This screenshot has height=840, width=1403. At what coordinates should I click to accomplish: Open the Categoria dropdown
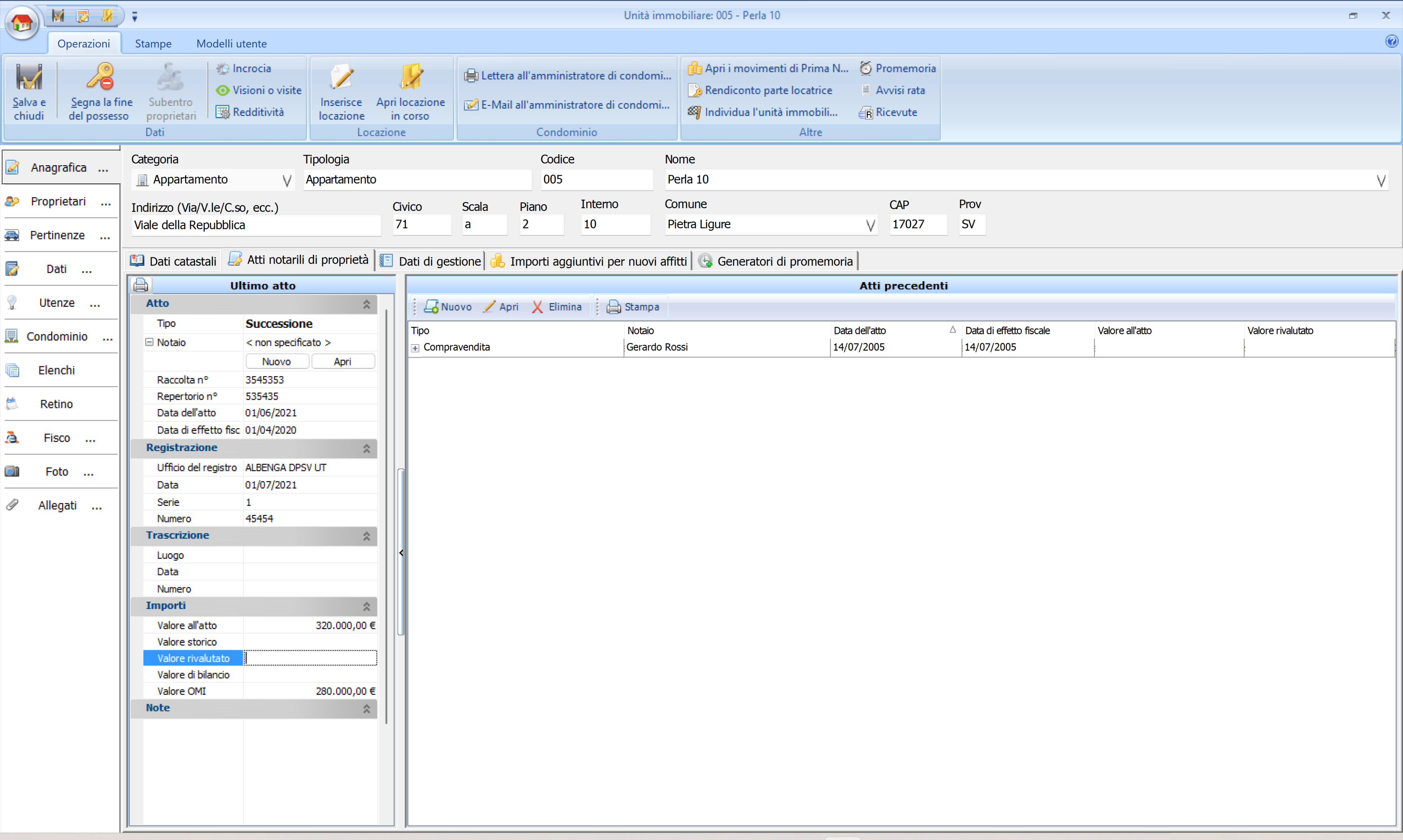(x=287, y=181)
